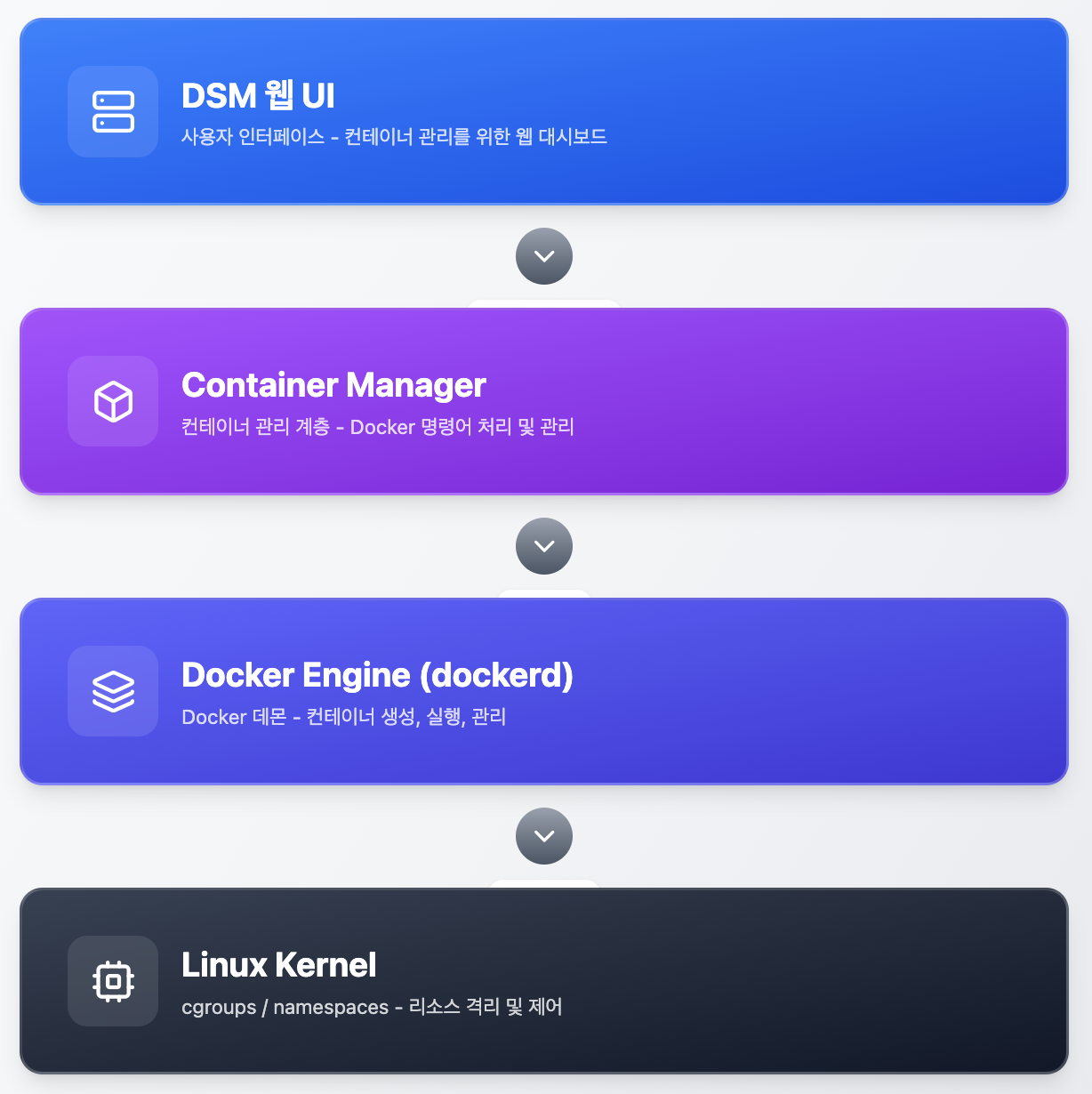The image size is (1092, 1094).
Task: Click the CPU chip icon for Linux Kernel
Action: pyautogui.click(x=113, y=981)
